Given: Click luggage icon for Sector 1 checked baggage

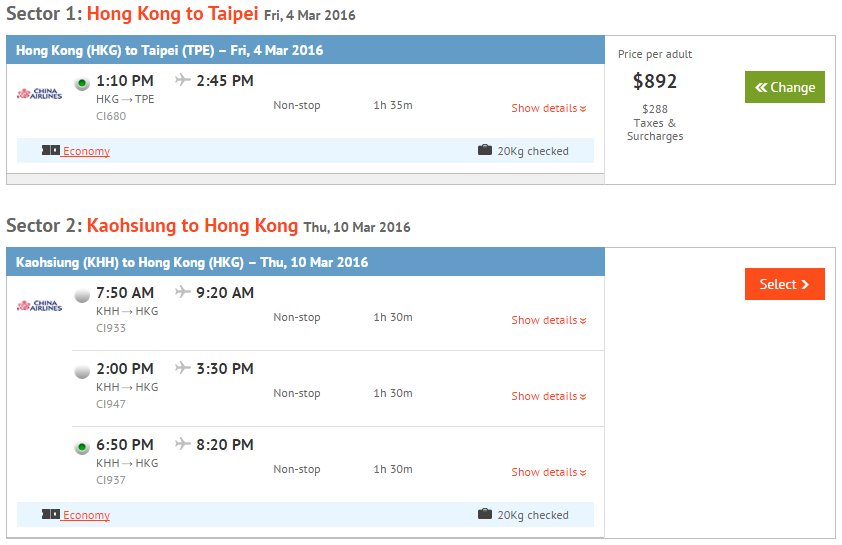Looking at the screenshot, I should tap(485, 150).
